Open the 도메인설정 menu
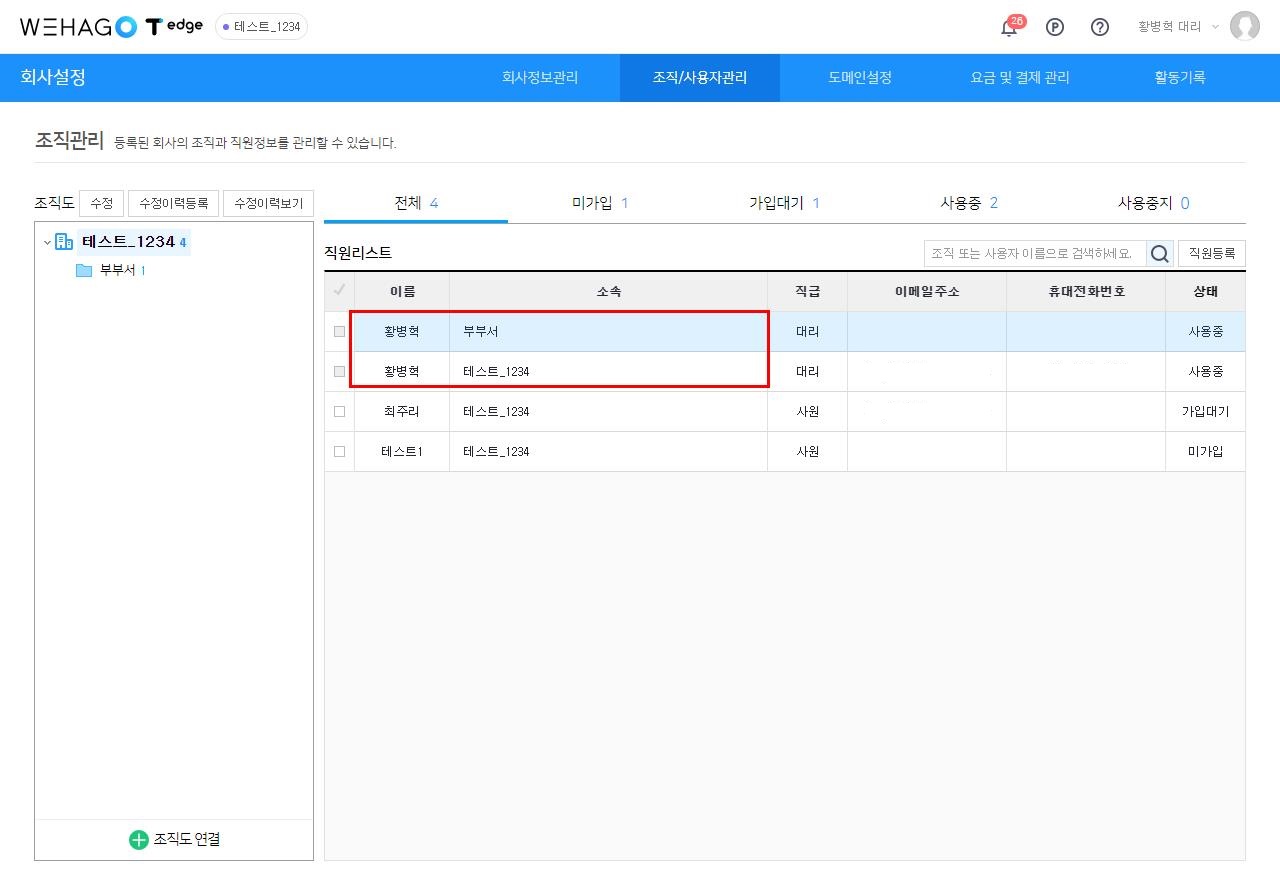 pyautogui.click(x=859, y=77)
